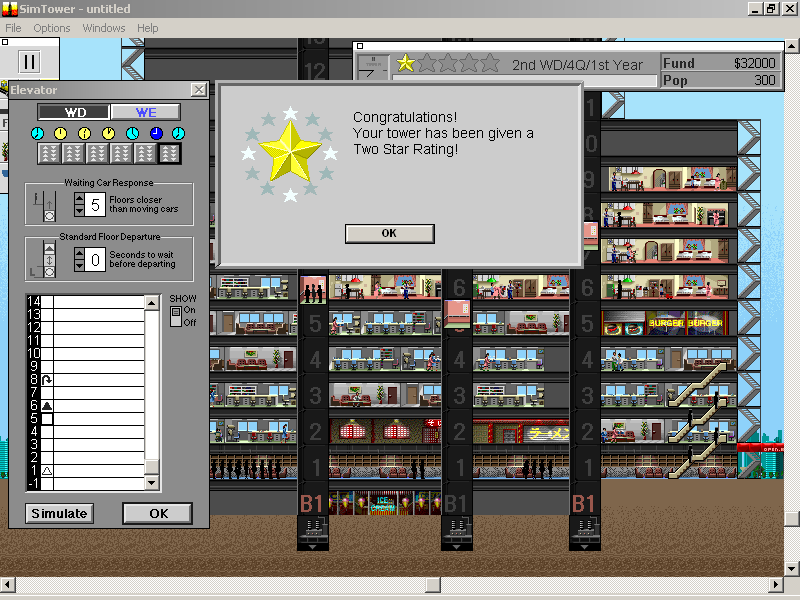This screenshot has width=800, height=600.
Task: Click the hollow up arrow on floor 1
Action: (47, 471)
